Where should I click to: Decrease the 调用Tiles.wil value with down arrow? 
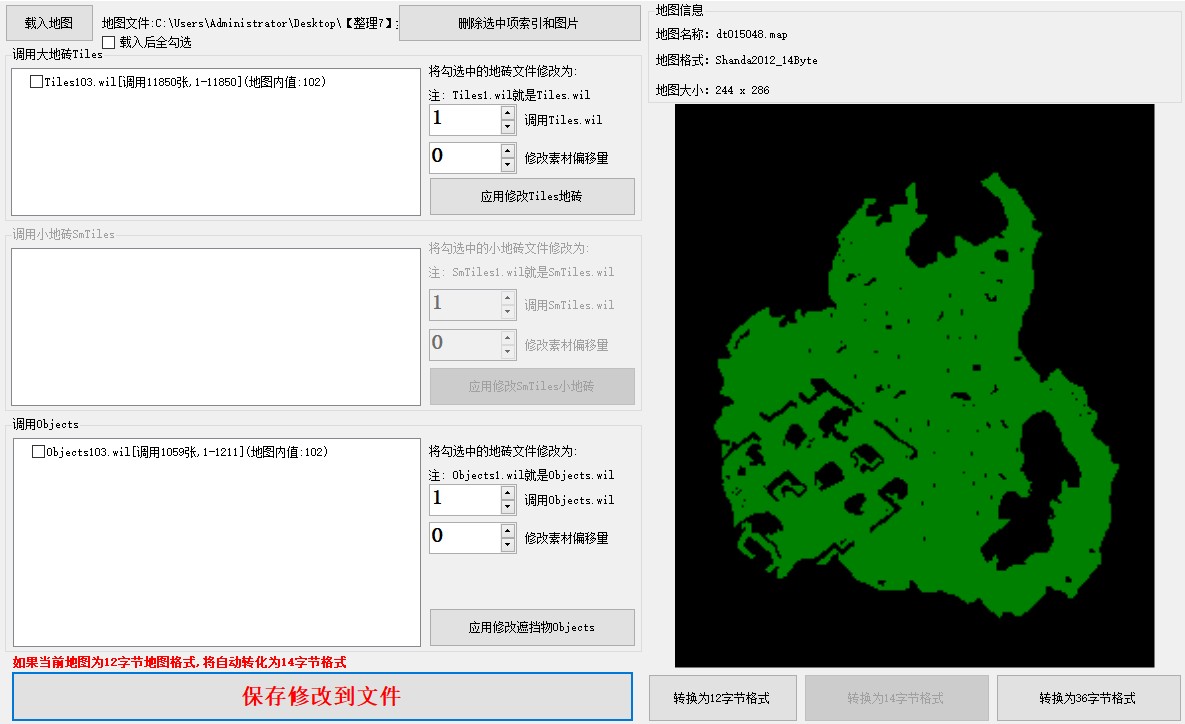tap(508, 127)
